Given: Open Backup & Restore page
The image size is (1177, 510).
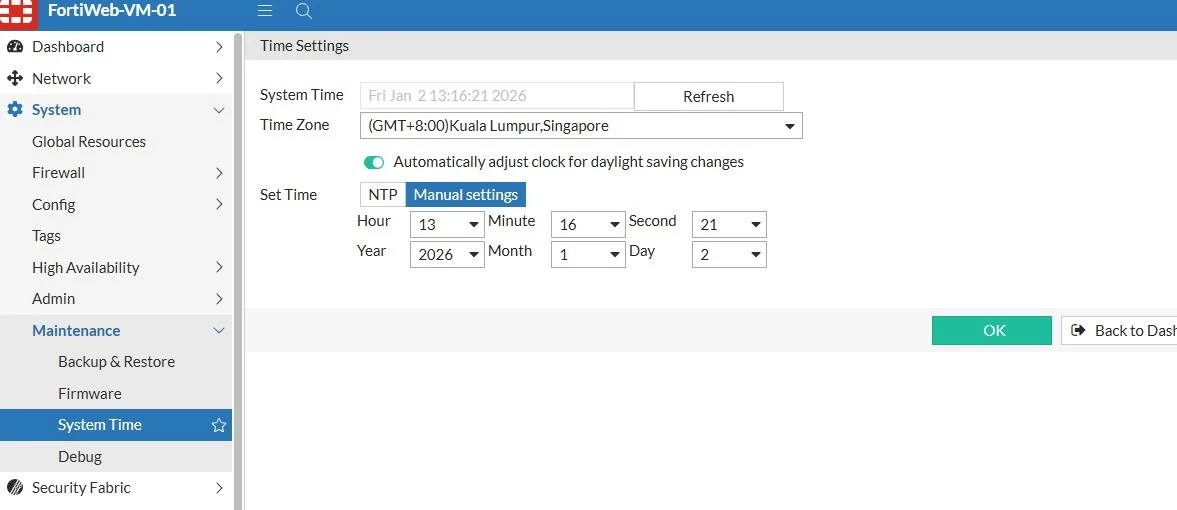Looking at the screenshot, I should (x=116, y=362).
